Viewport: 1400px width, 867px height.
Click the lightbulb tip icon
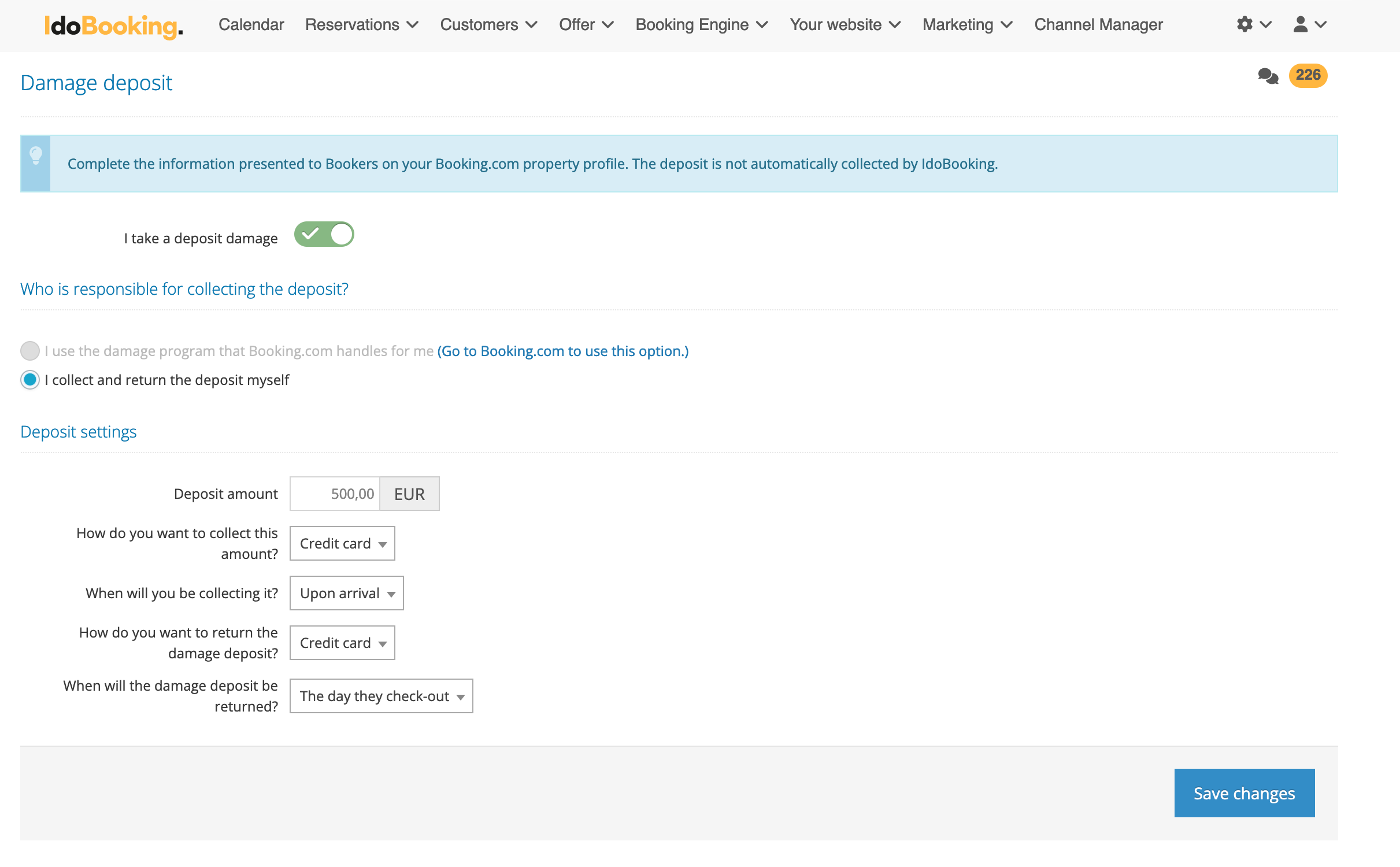point(36,156)
